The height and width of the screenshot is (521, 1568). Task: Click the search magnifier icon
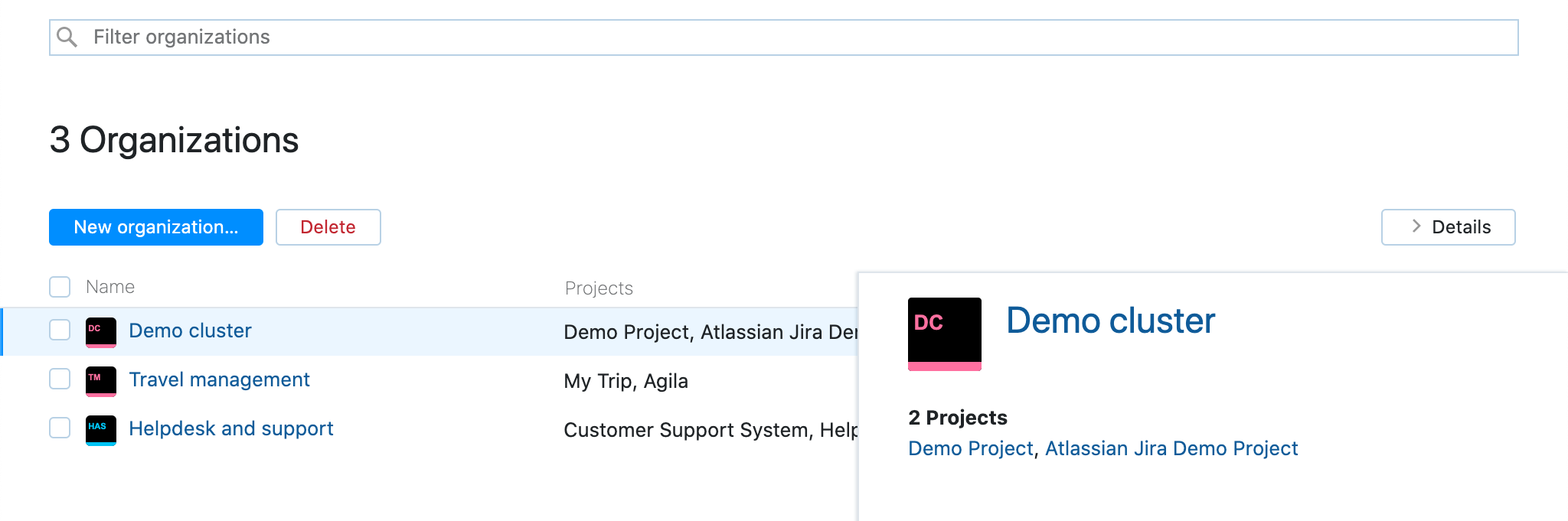click(67, 37)
